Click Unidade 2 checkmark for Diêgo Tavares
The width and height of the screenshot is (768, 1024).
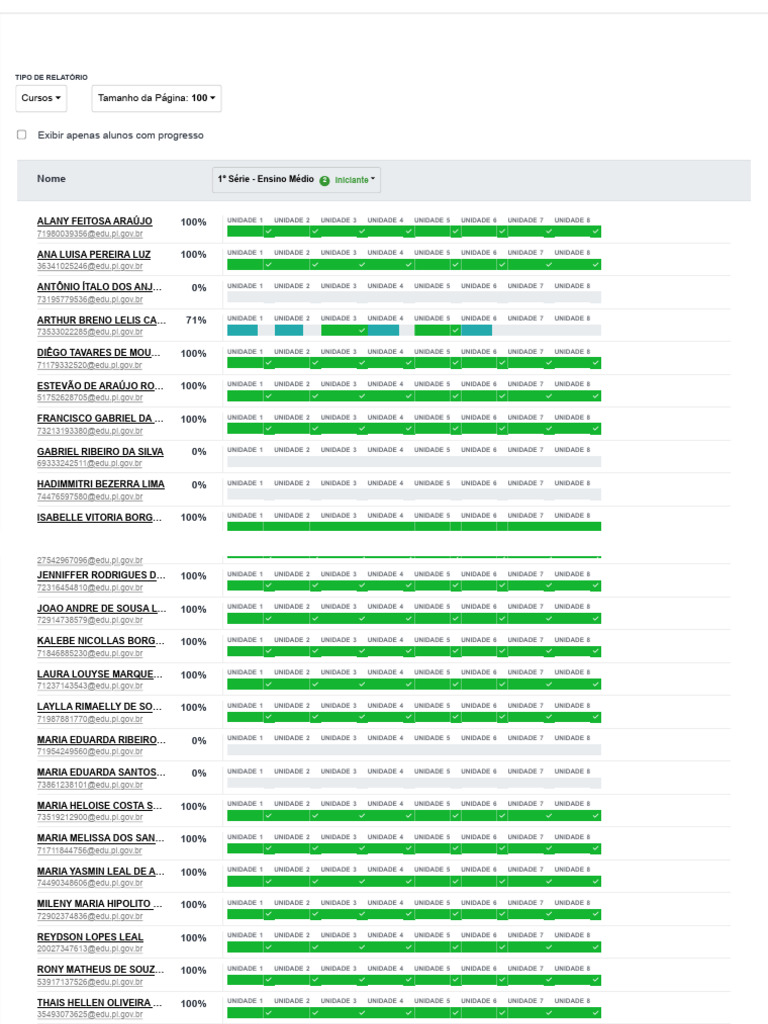click(x=315, y=364)
